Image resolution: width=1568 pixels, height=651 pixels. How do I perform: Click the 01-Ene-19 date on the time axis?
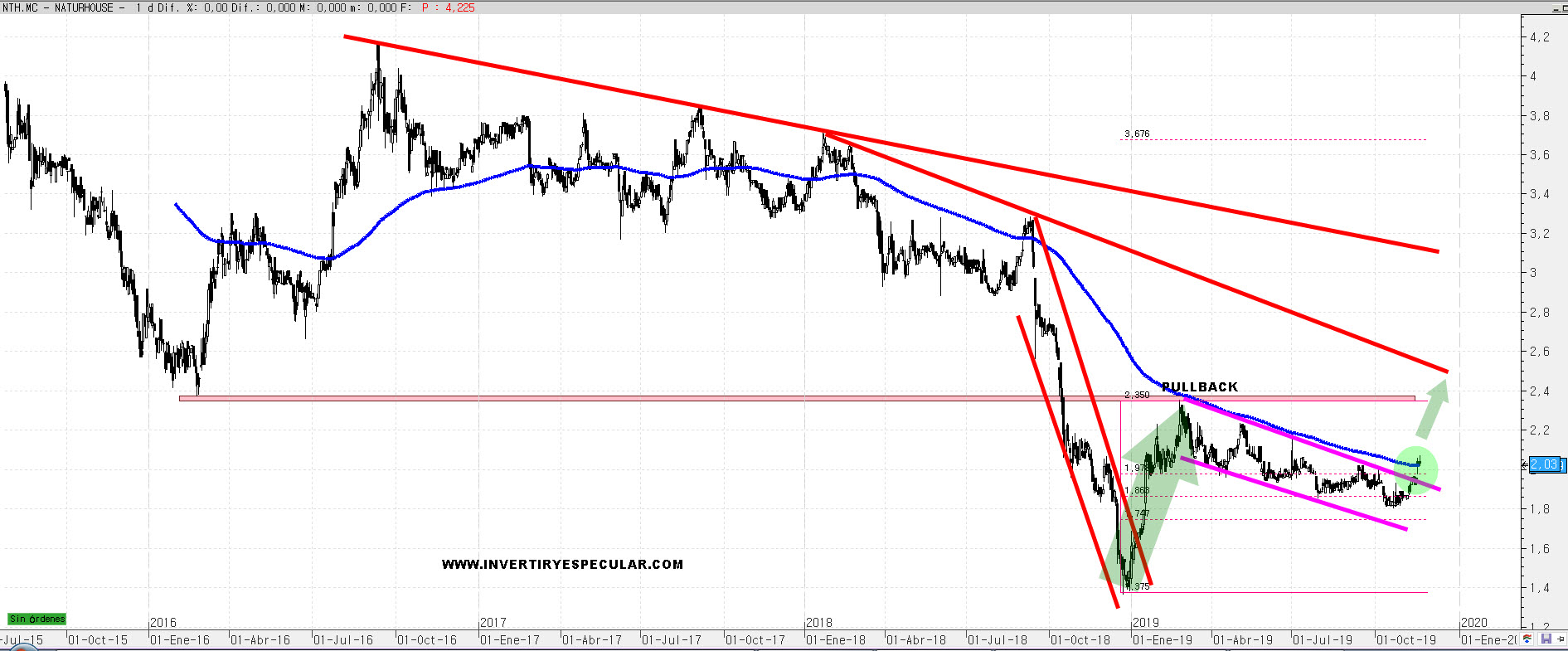click(x=1163, y=640)
